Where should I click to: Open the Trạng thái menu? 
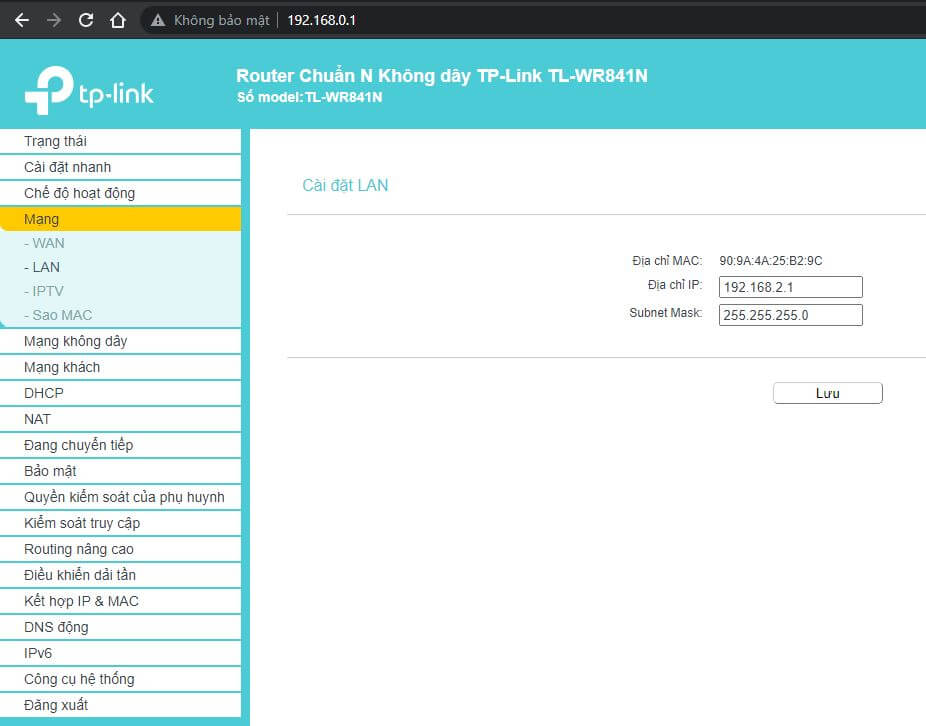click(x=120, y=141)
